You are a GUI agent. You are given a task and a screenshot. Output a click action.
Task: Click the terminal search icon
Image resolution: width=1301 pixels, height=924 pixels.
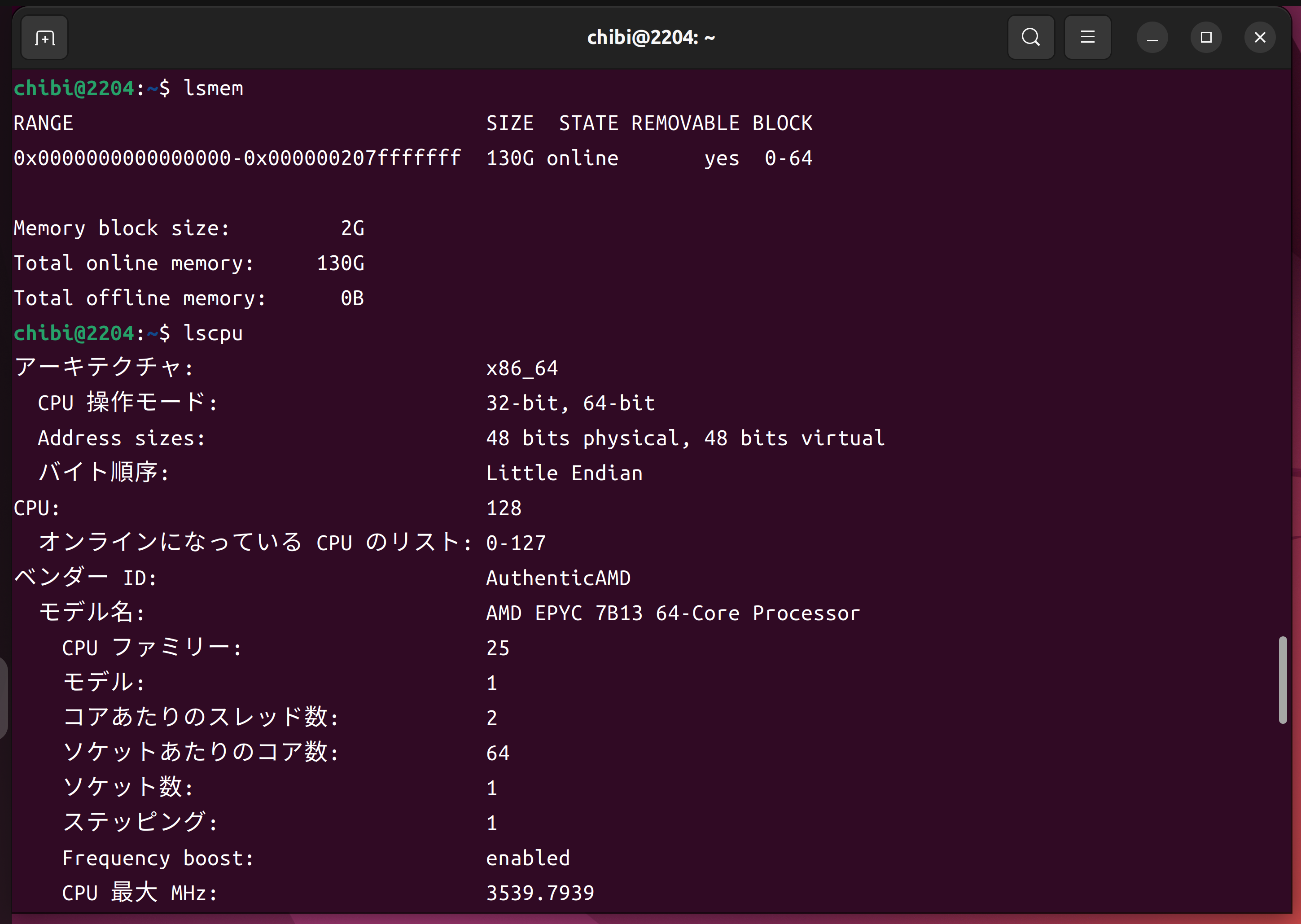coord(1030,38)
